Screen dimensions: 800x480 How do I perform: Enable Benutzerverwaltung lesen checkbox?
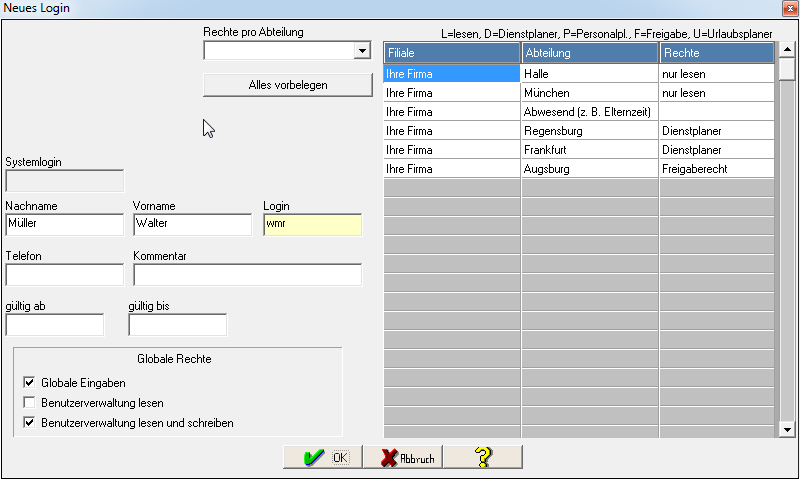pyautogui.click(x=28, y=403)
